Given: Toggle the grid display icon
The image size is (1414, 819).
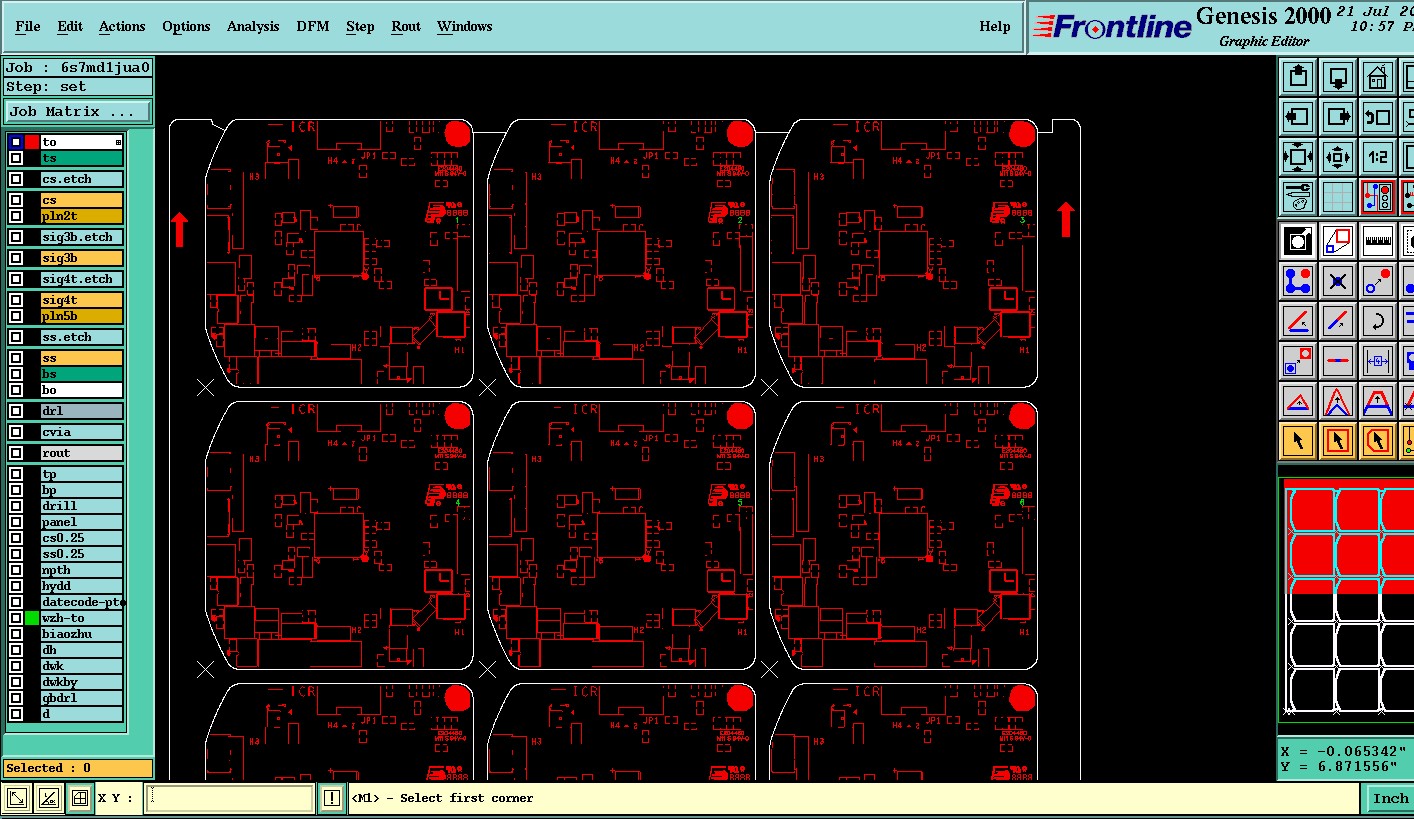Looking at the screenshot, I should (x=1338, y=197).
